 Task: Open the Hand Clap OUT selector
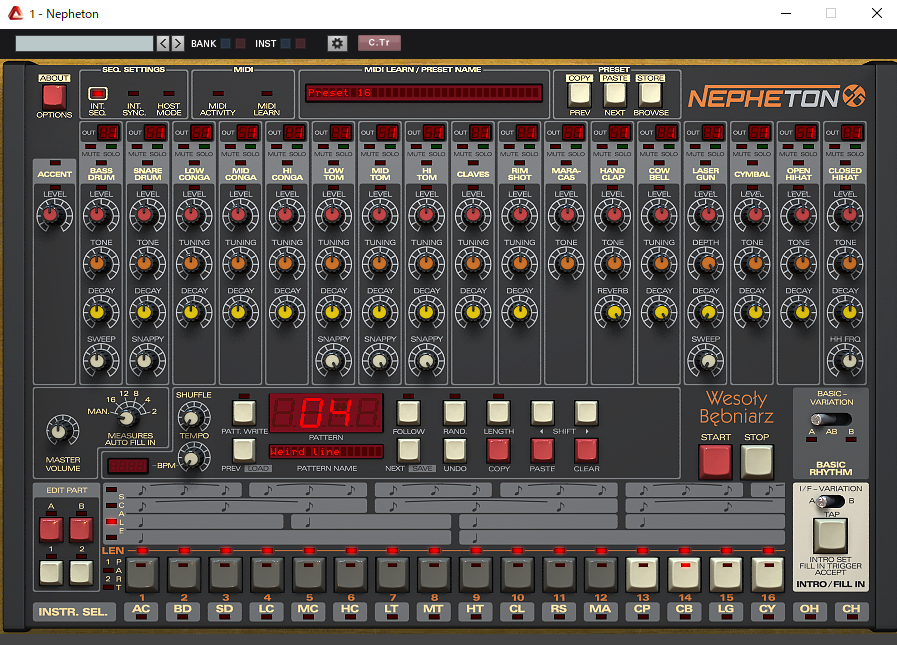click(x=620, y=133)
